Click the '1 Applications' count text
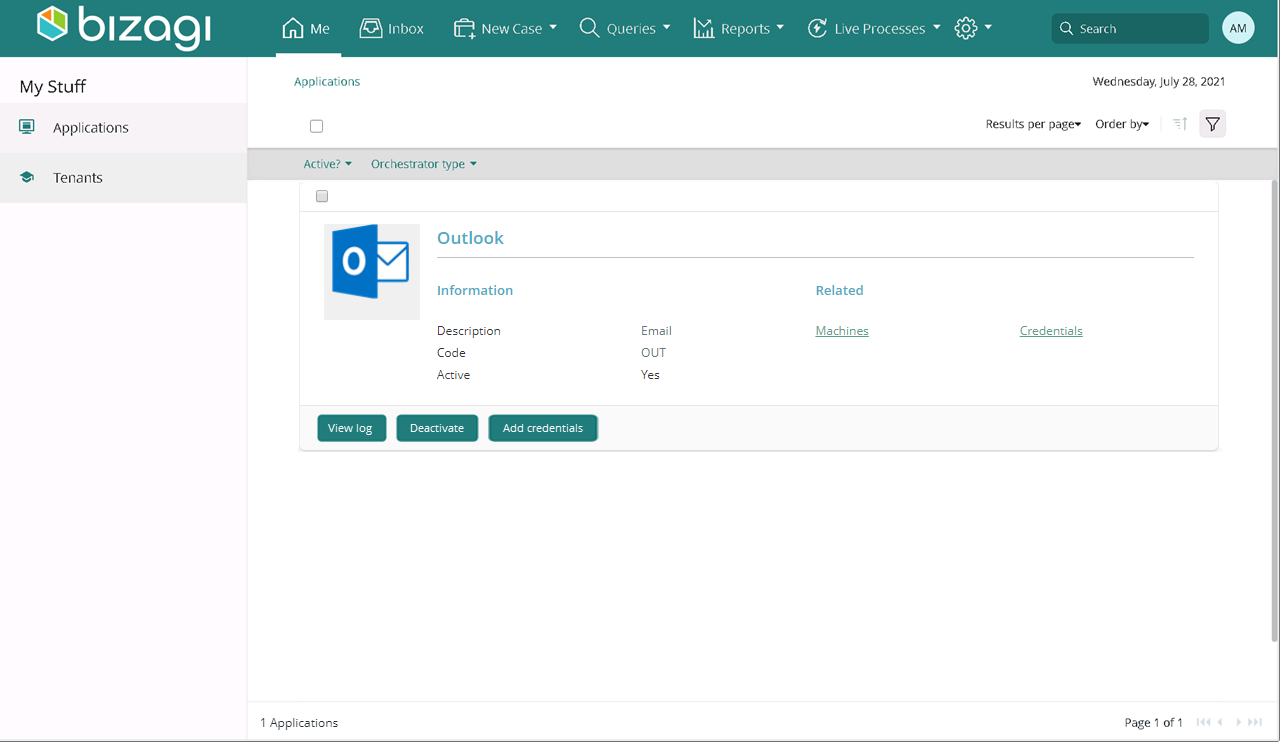The image size is (1280, 742). [x=299, y=723]
